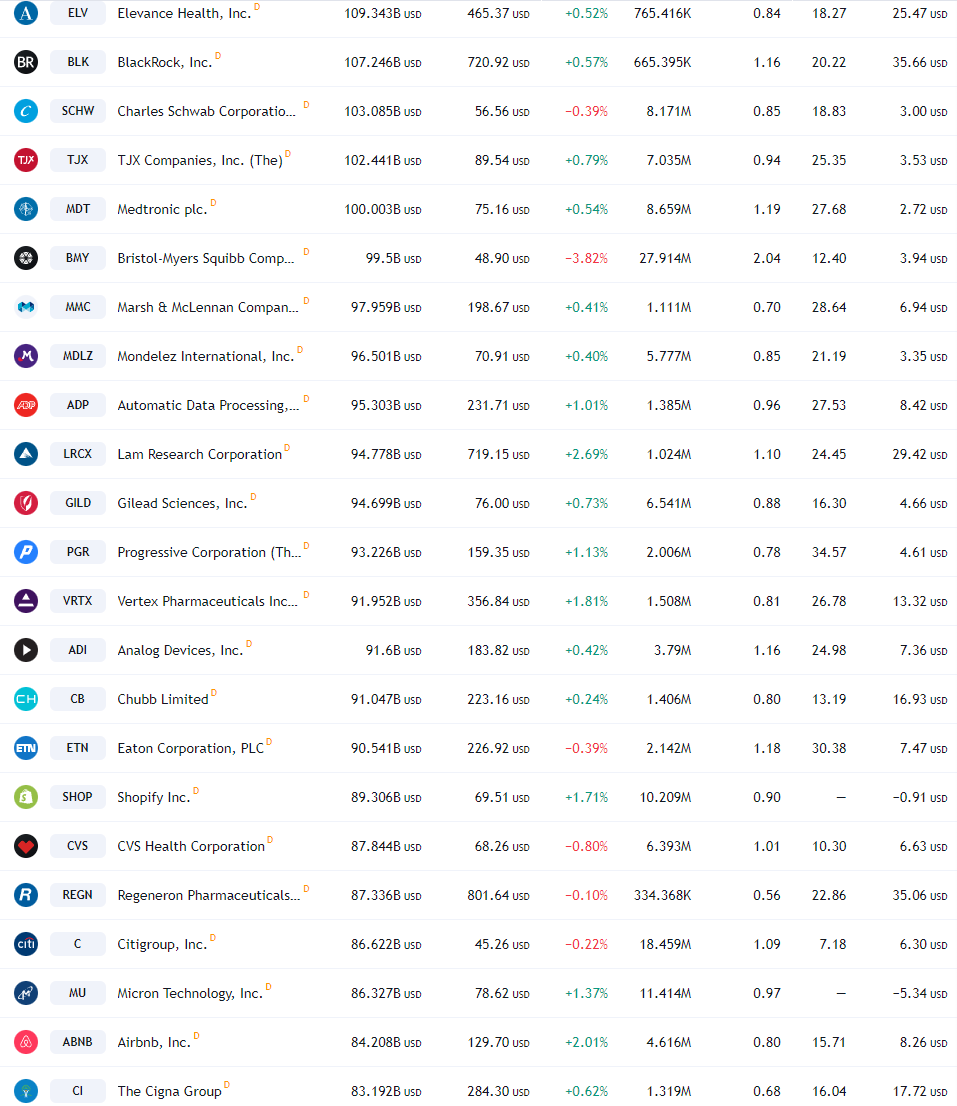This screenshot has width=957, height=1106.
Task: Open the BMY ticker symbol
Action: (78, 258)
